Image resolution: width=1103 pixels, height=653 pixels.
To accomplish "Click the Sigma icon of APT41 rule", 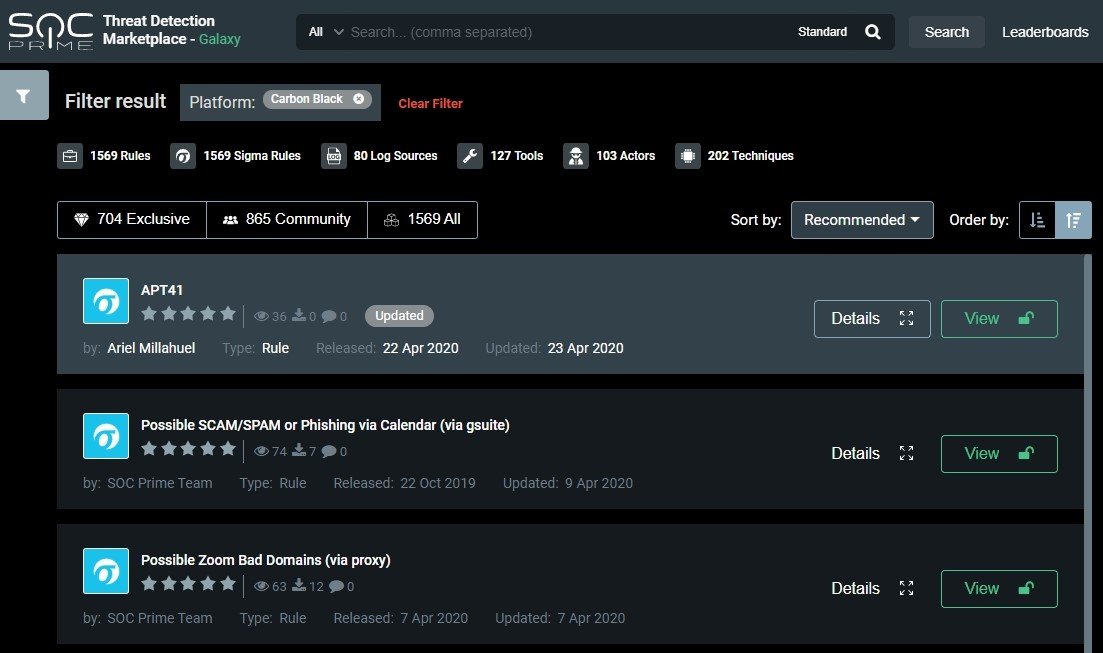I will (x=106, y=301).
